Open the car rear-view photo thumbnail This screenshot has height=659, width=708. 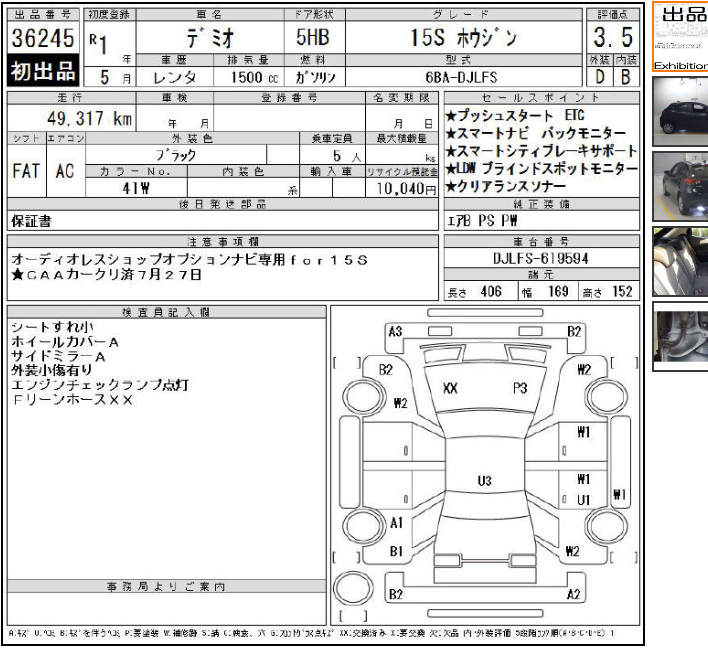click(x=680, y=185)
